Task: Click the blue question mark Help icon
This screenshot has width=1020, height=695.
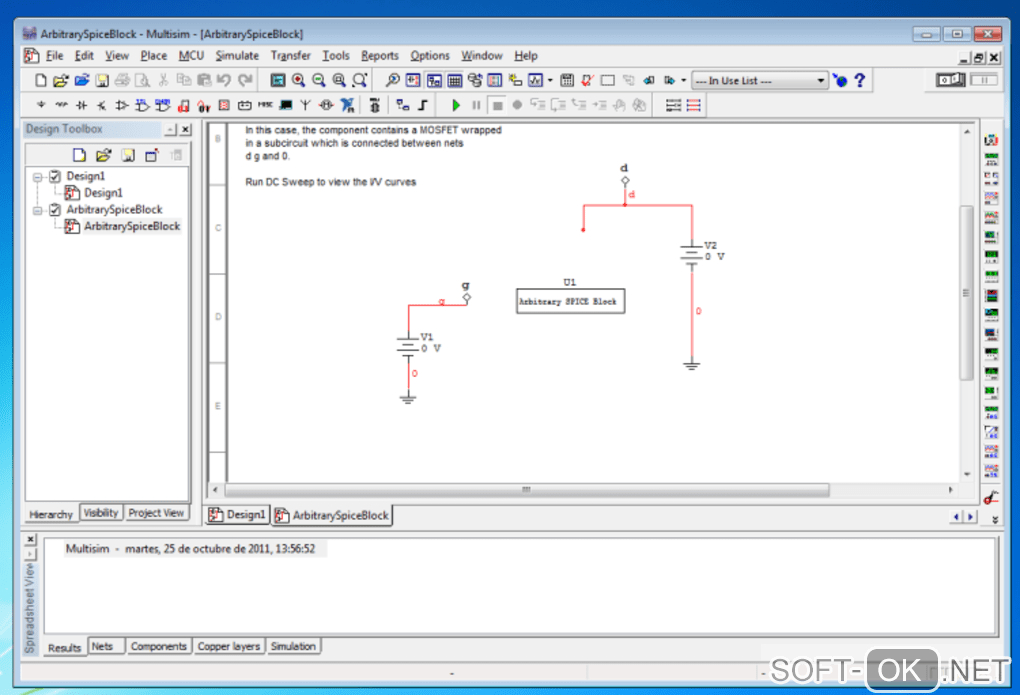Action: [x=860, y=81]
